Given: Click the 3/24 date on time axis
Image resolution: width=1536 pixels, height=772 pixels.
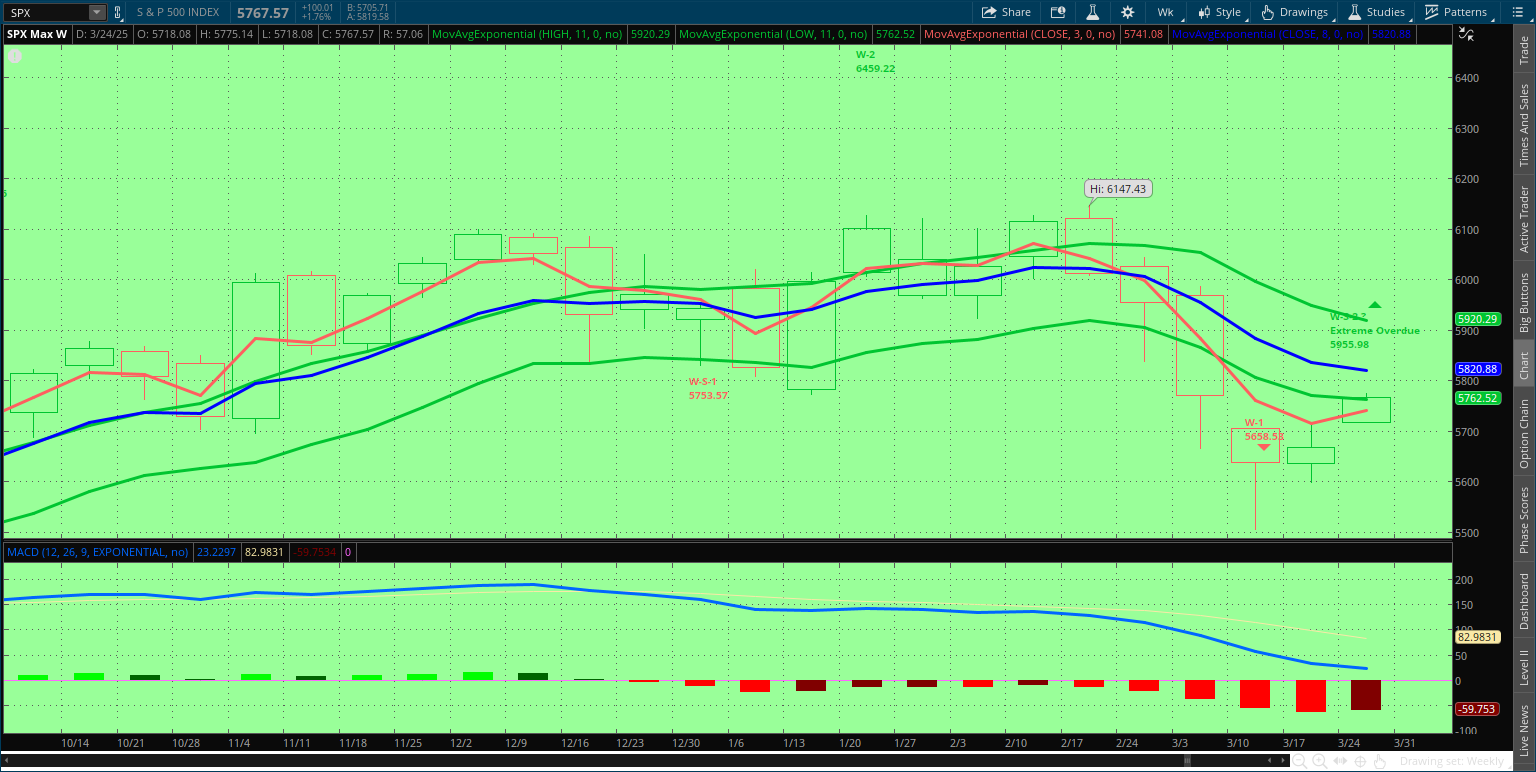Looking at the screenshot, I should pyautogui.click(x=1350, y=743).
